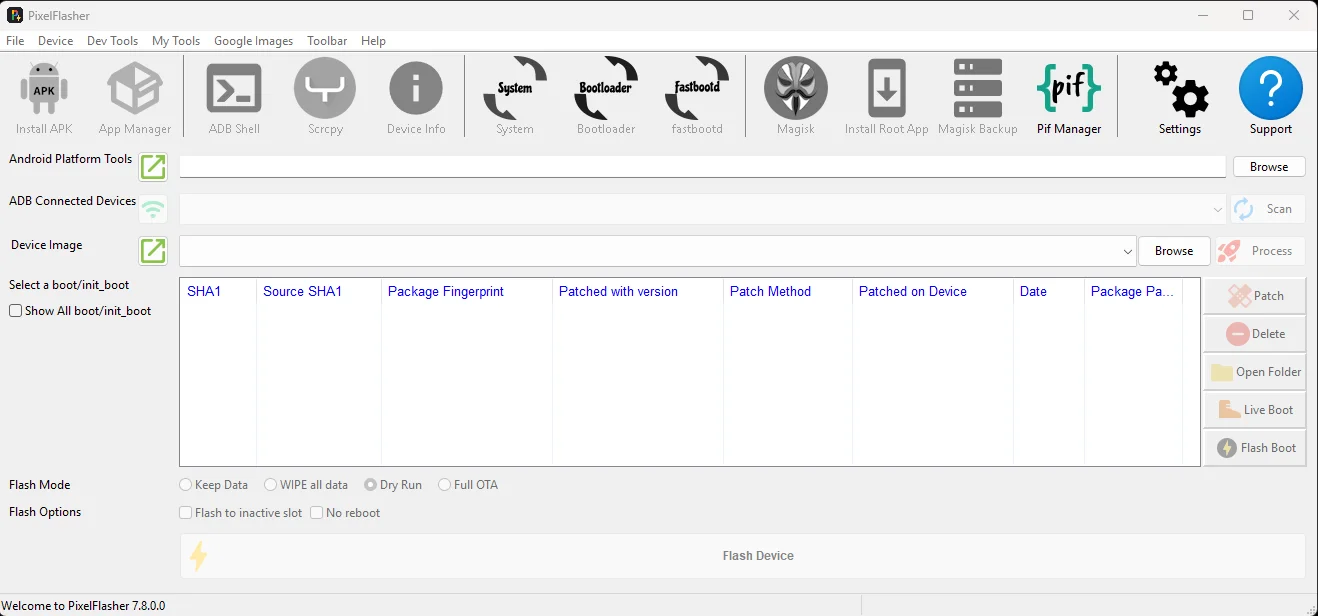Enable Show All boot/init_boot checkbox
1318x616 pixels.
[16, 311]
